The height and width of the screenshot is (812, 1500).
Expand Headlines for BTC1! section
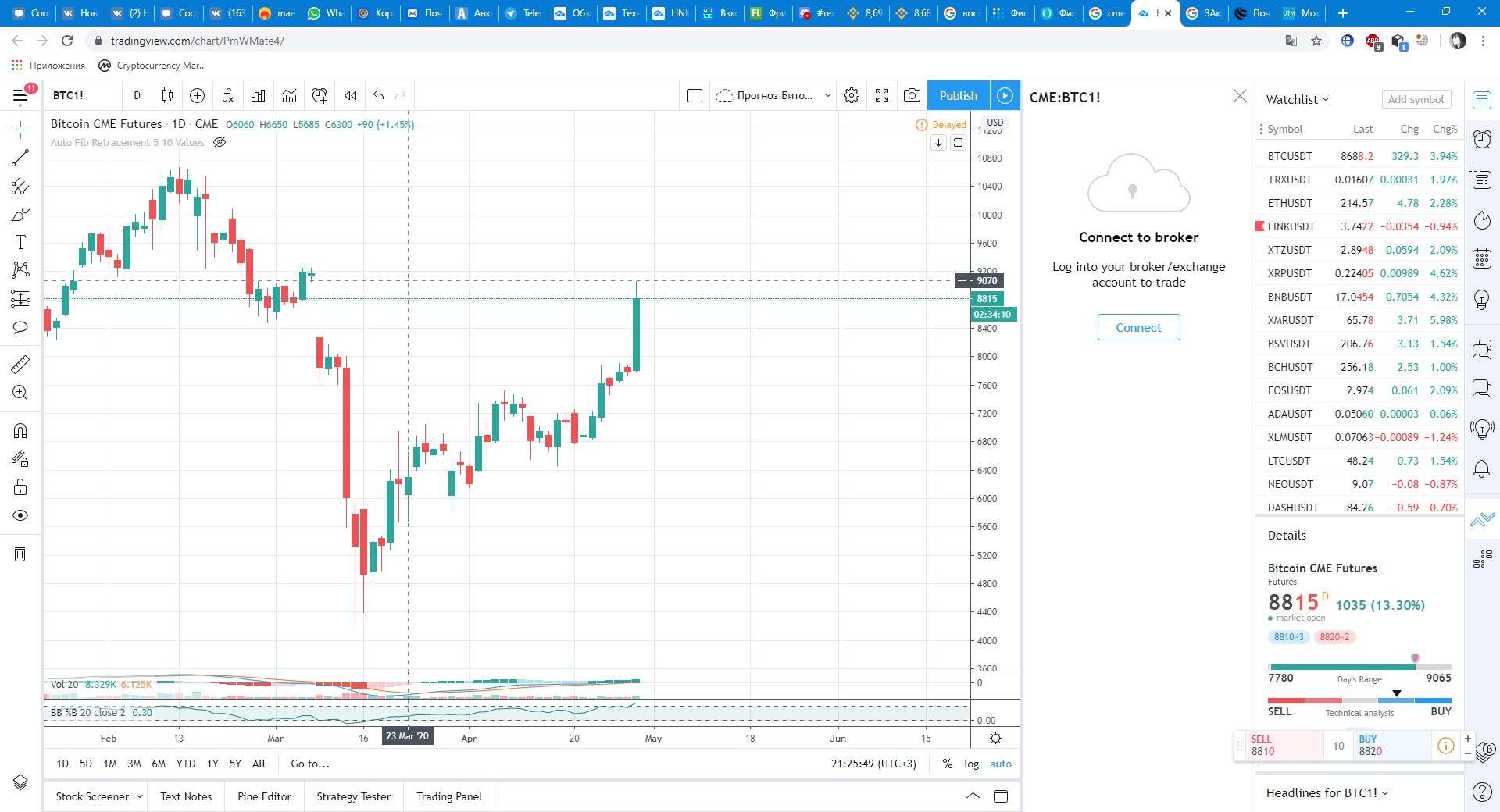(x=1327, y=792)
